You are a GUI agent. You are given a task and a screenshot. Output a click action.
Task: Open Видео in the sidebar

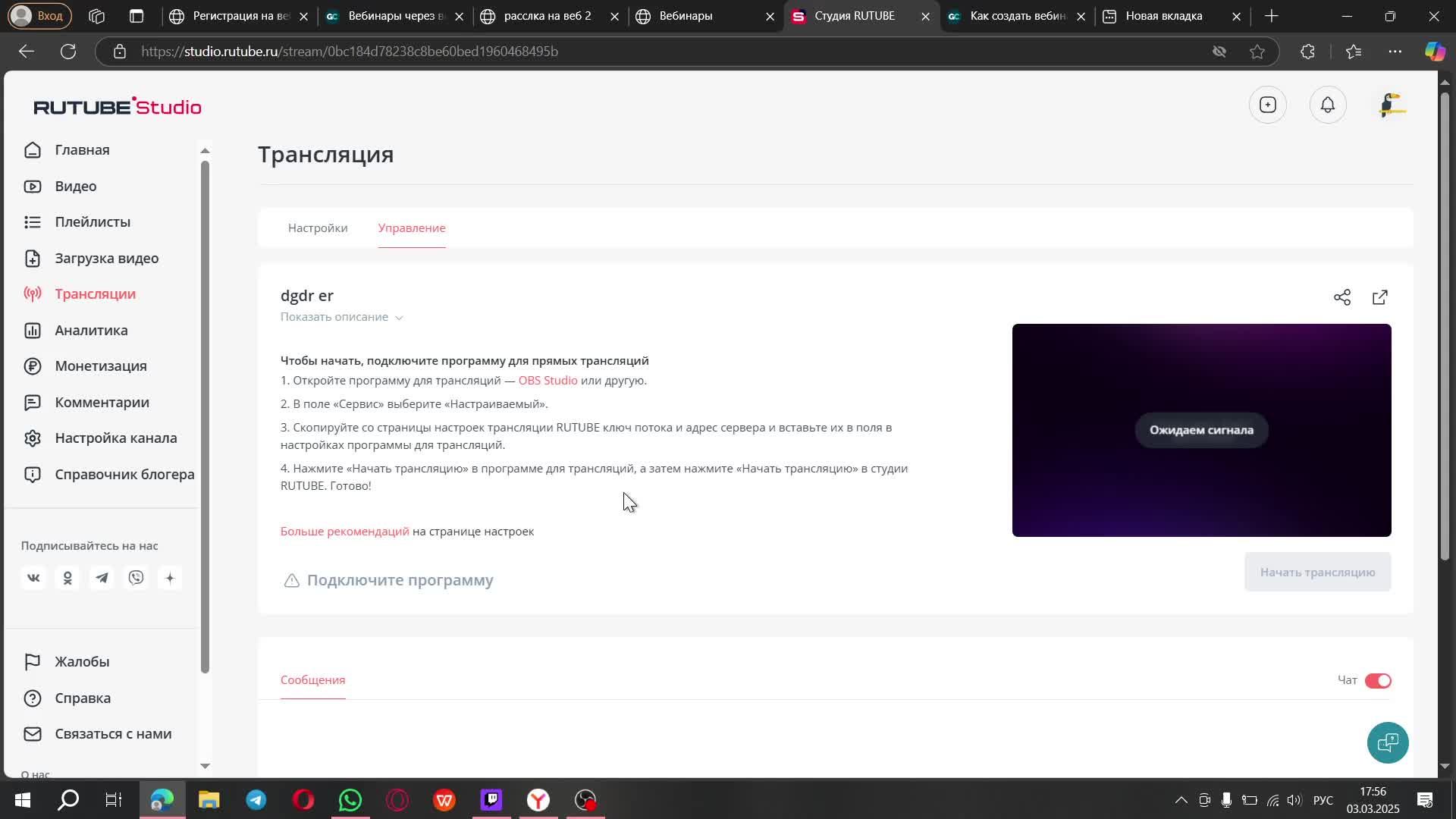tap(75, 186)
